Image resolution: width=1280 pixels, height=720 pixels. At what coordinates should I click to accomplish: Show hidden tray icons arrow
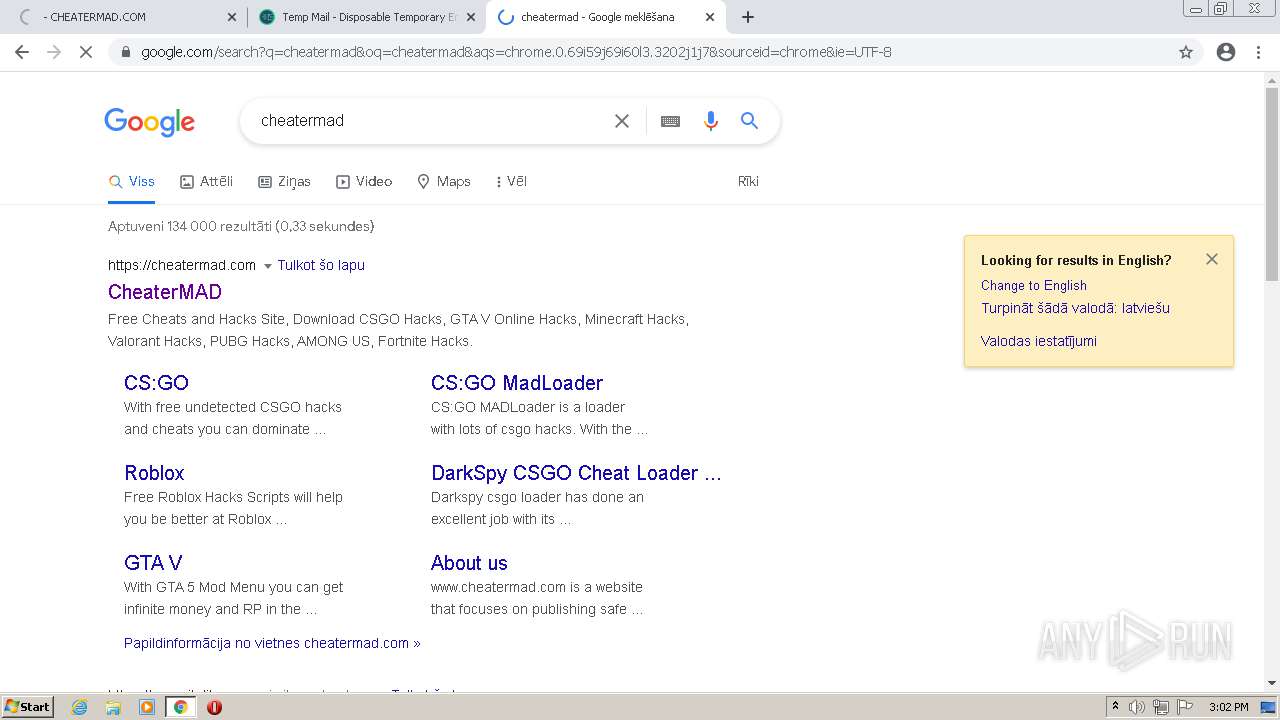pyautogui.click(x=1115, y=707)
